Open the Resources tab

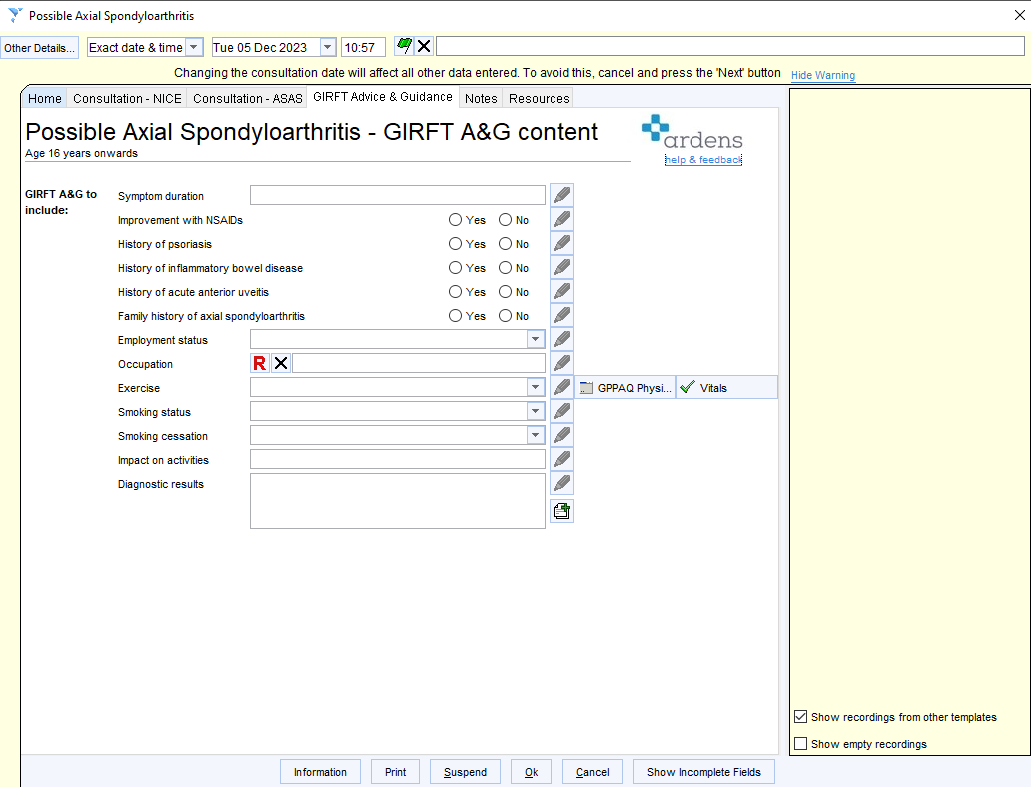[539, 99]
